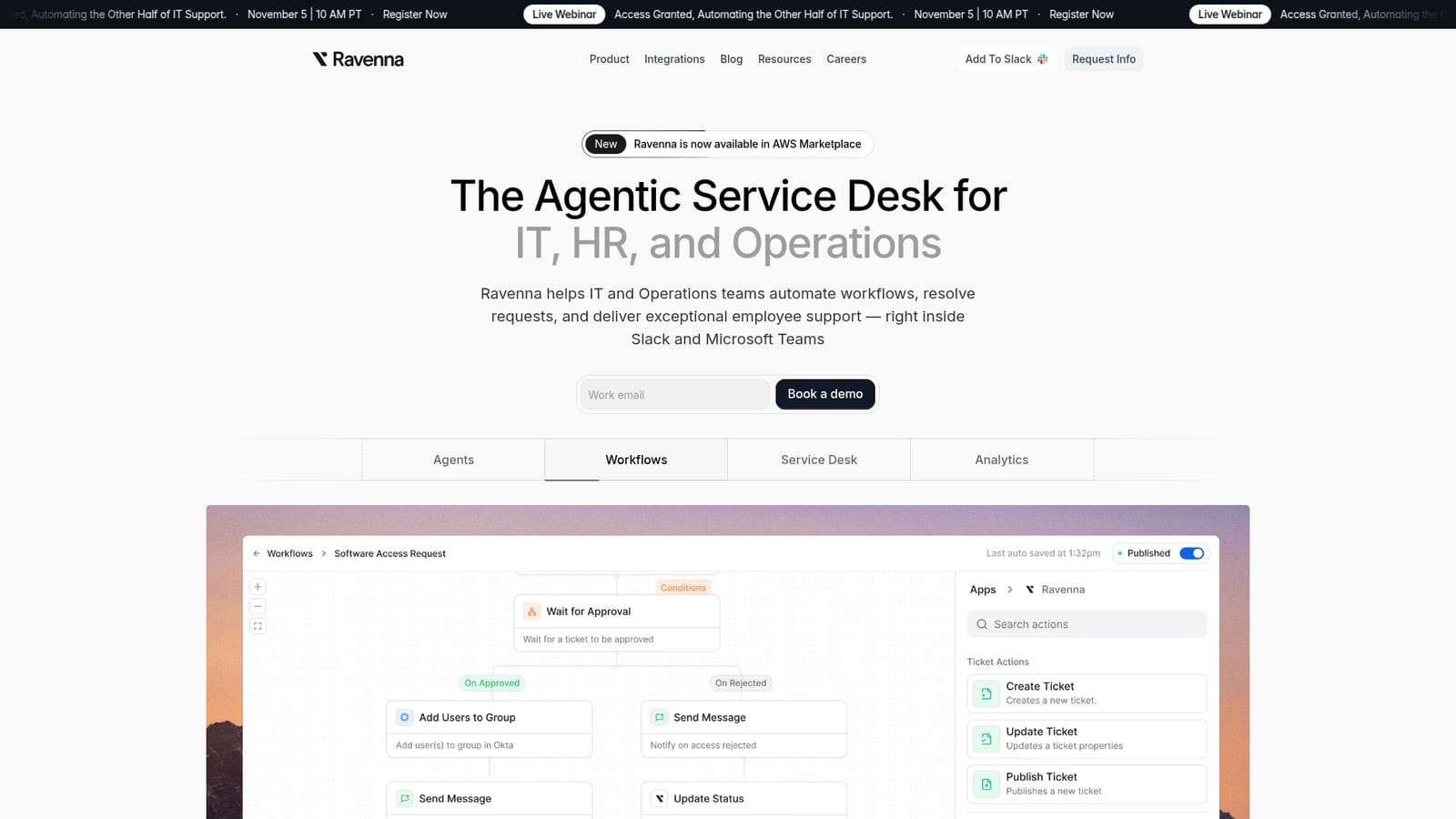Open the Careers page
The image size is (1456, 819).
(x=846, y=59)
